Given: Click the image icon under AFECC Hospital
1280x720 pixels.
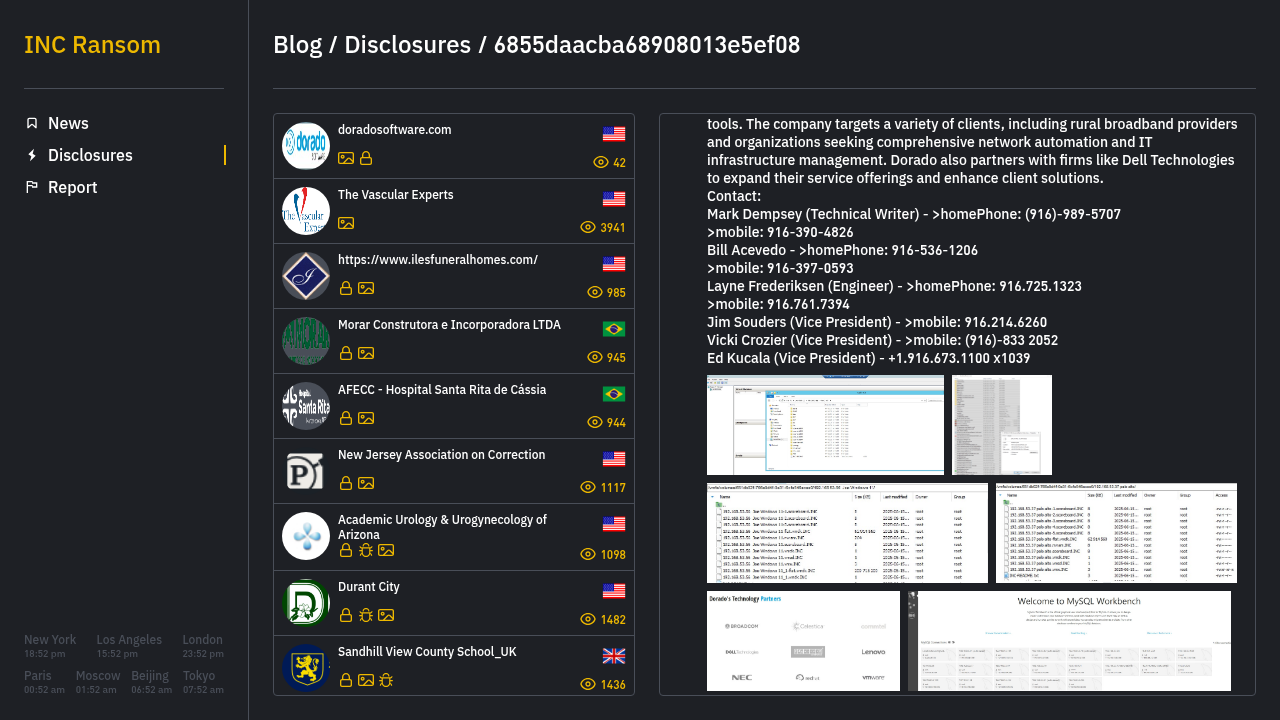Looking at the screenshot, I should coord(366,418).
